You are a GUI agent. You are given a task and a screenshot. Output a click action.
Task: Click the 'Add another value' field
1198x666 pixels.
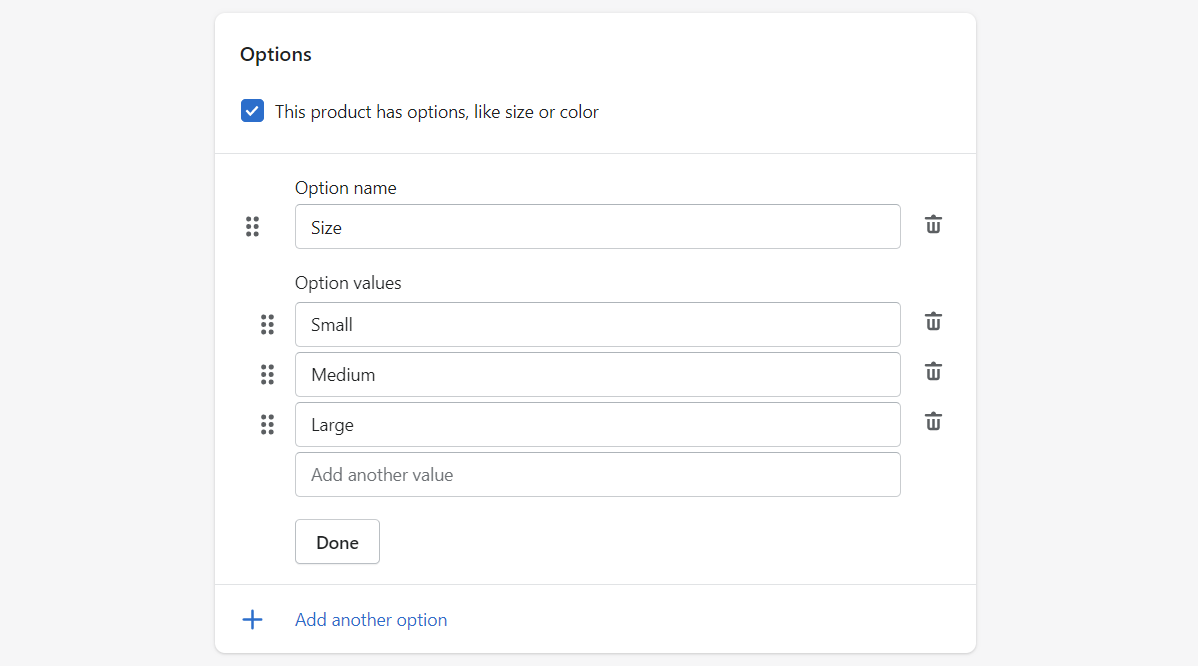coord(597,474)
